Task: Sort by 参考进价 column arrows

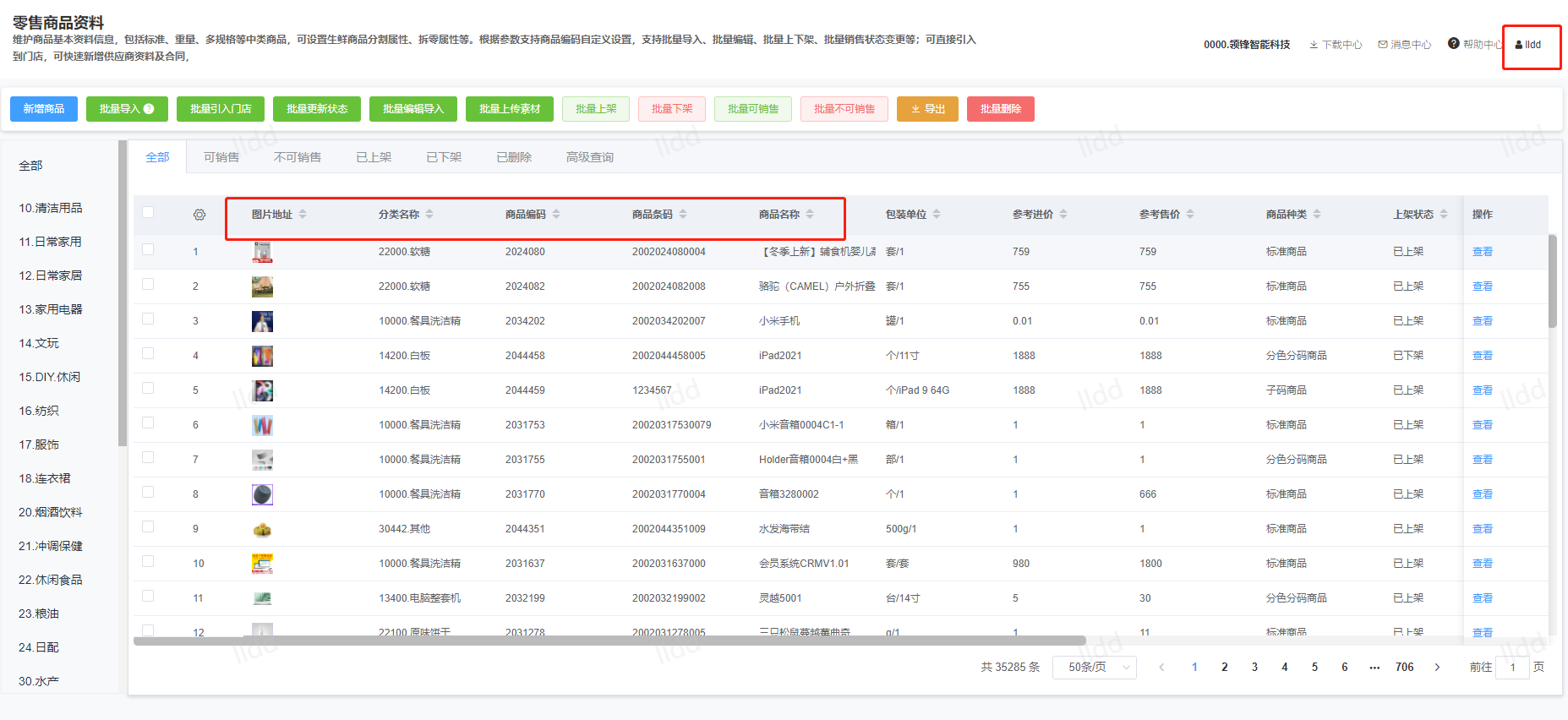Action: coord(1063,215)
